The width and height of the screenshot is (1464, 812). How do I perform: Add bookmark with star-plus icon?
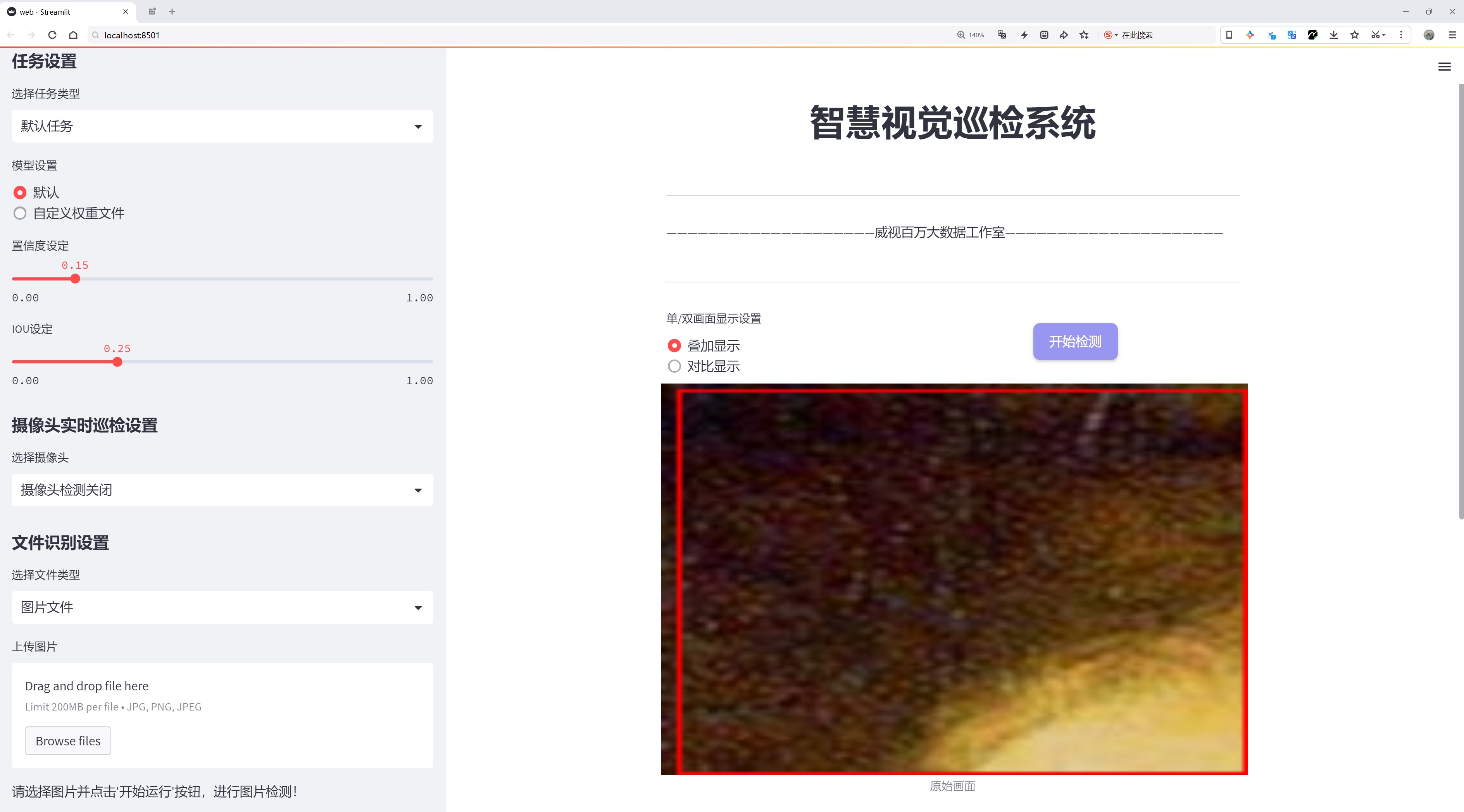point(1085,34)
